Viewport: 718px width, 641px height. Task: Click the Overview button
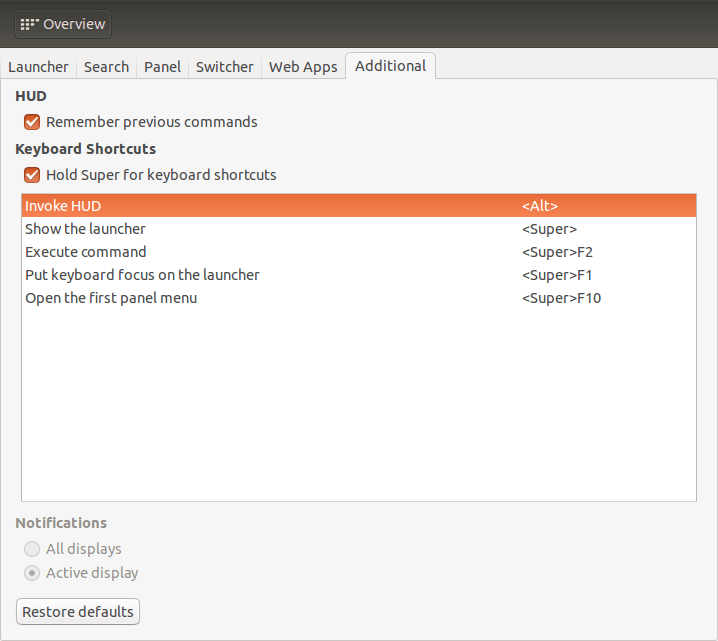pos(63,24)
